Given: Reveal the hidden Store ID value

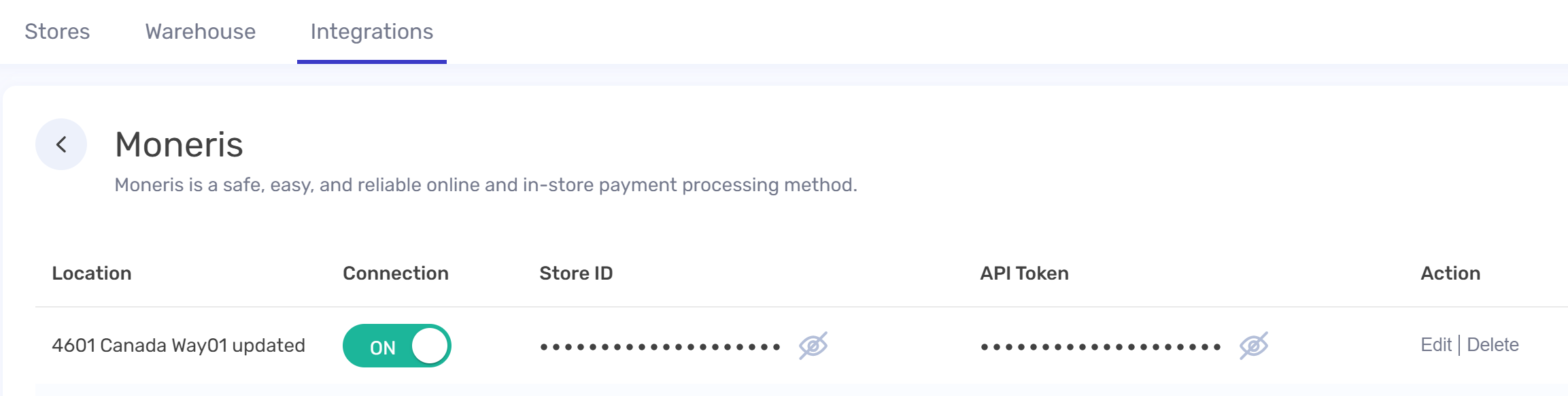Looking at the screenshot, I should pyautogui.click(x=813, y=346).
